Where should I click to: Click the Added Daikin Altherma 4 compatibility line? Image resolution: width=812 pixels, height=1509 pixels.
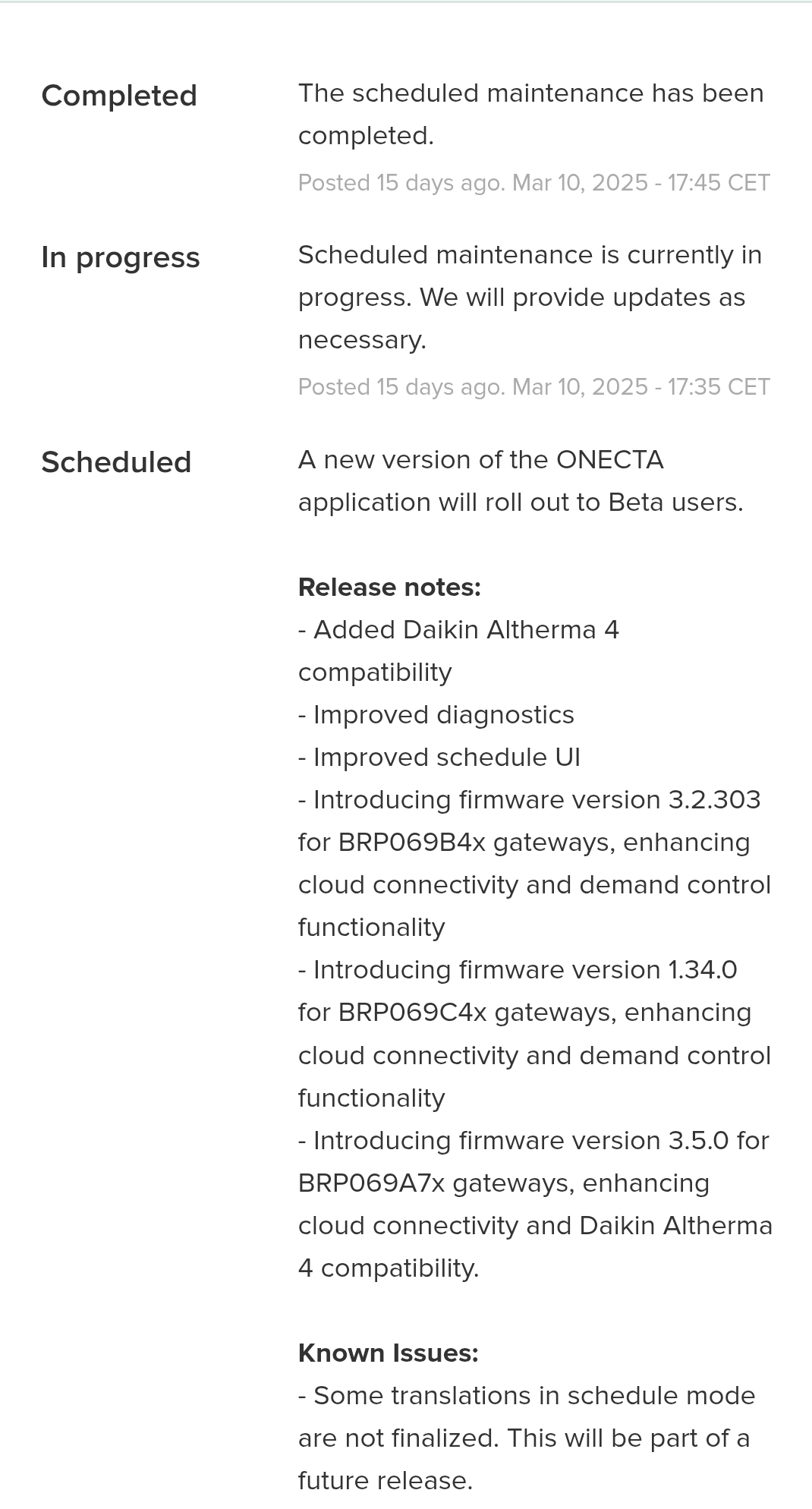tap(458, 651)
